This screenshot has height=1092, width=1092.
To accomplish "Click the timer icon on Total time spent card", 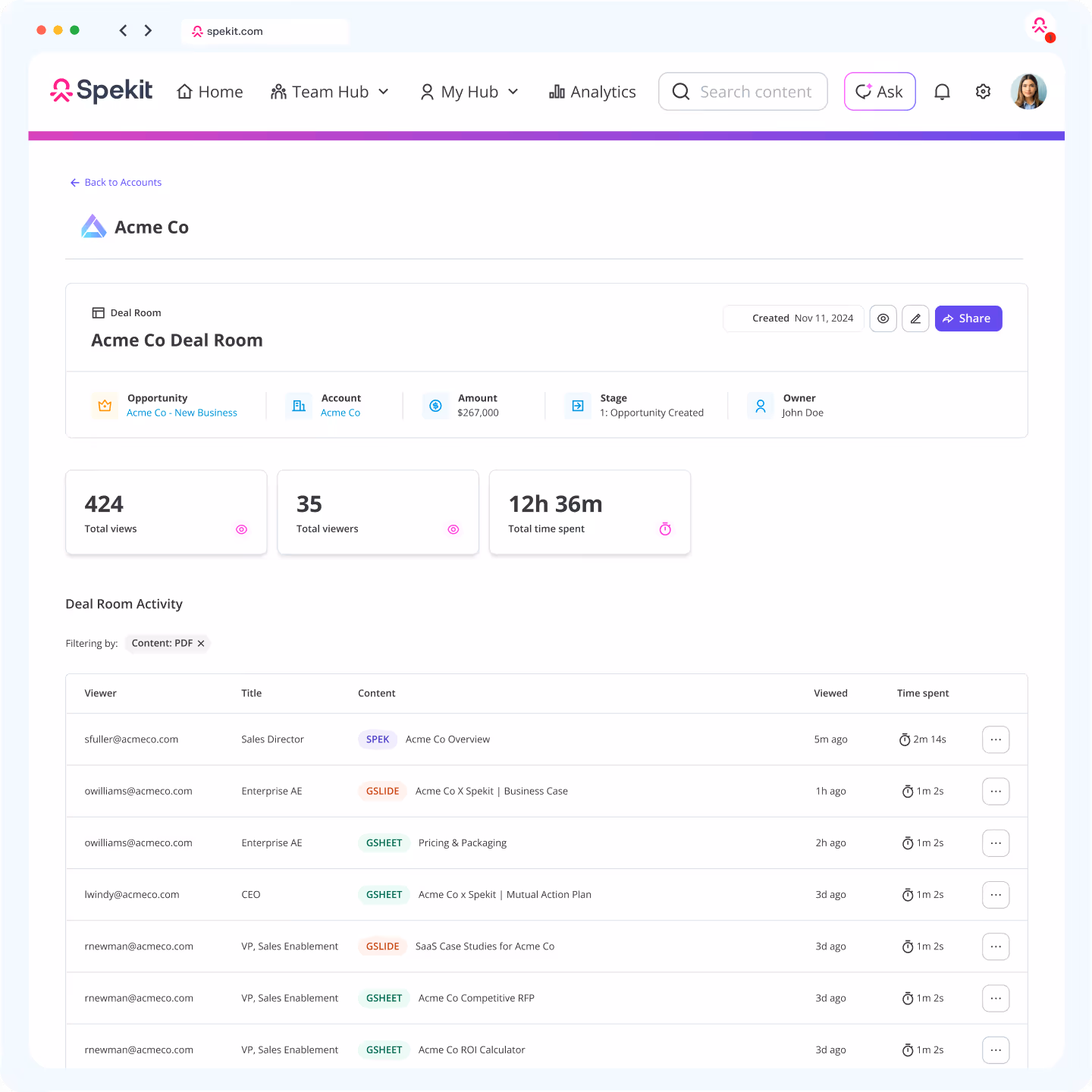I will 665,529.
